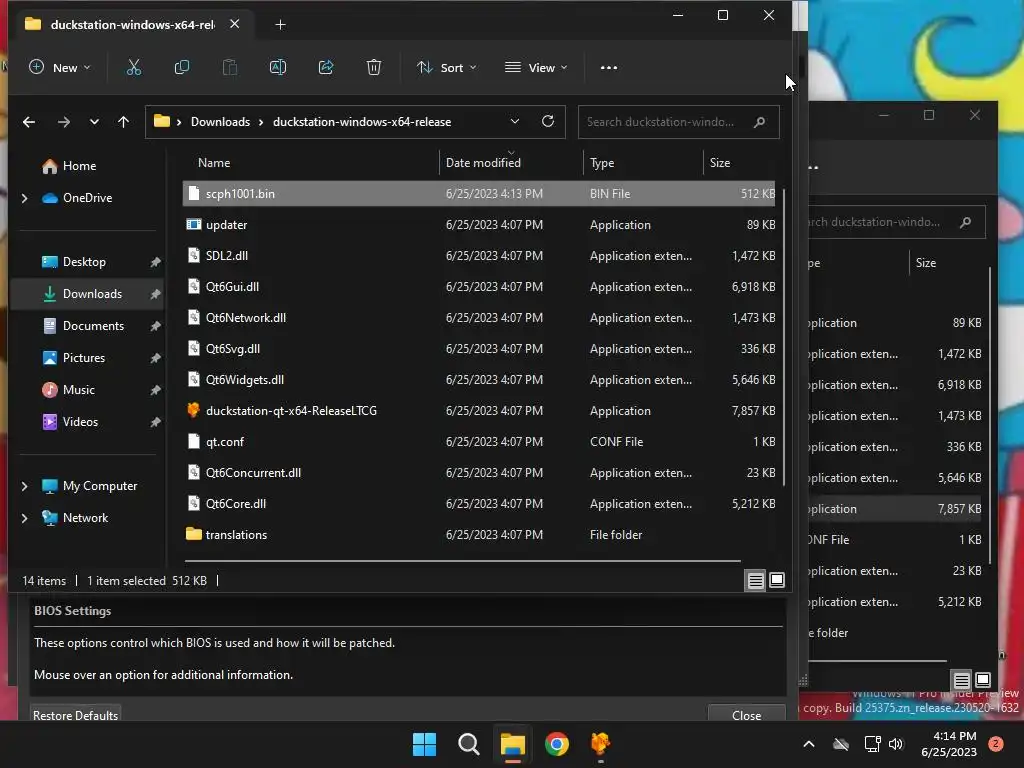Viewport: 1024px width, 768px height.
Task: Switch to large thumbnails view icon
Action: click(776, 580)
